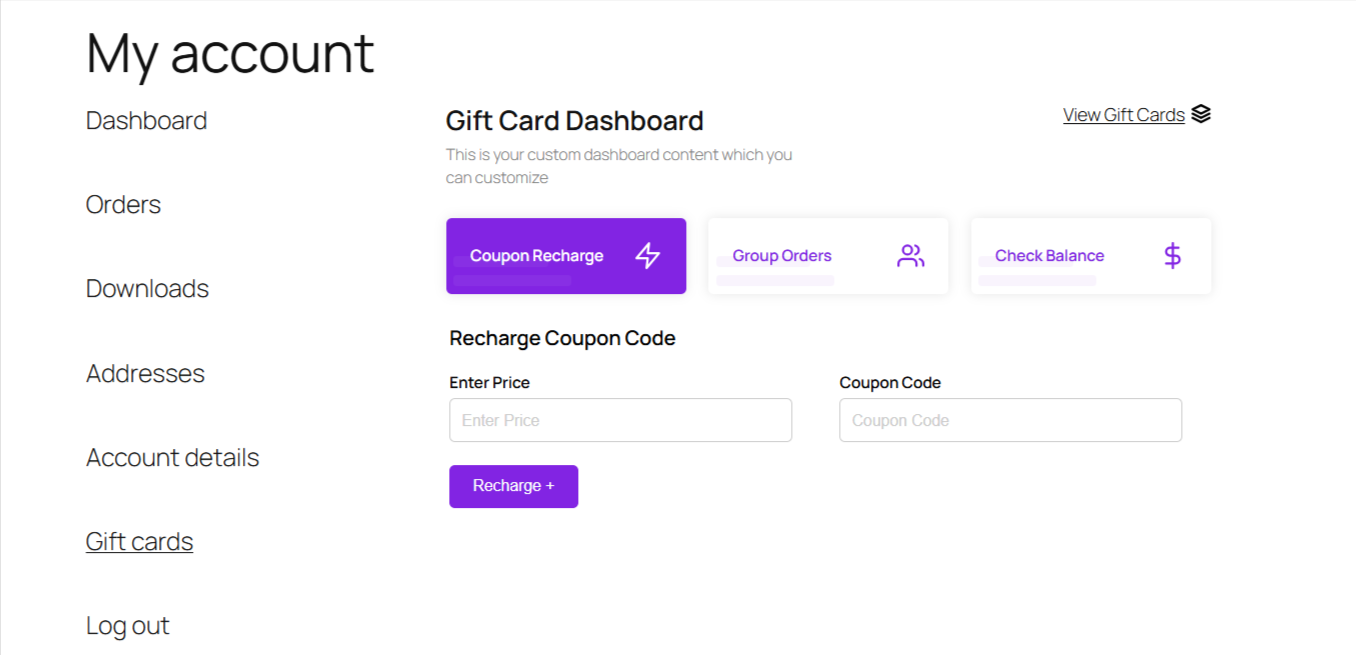Open the View Gift Cards link

tap(1124, 115)
